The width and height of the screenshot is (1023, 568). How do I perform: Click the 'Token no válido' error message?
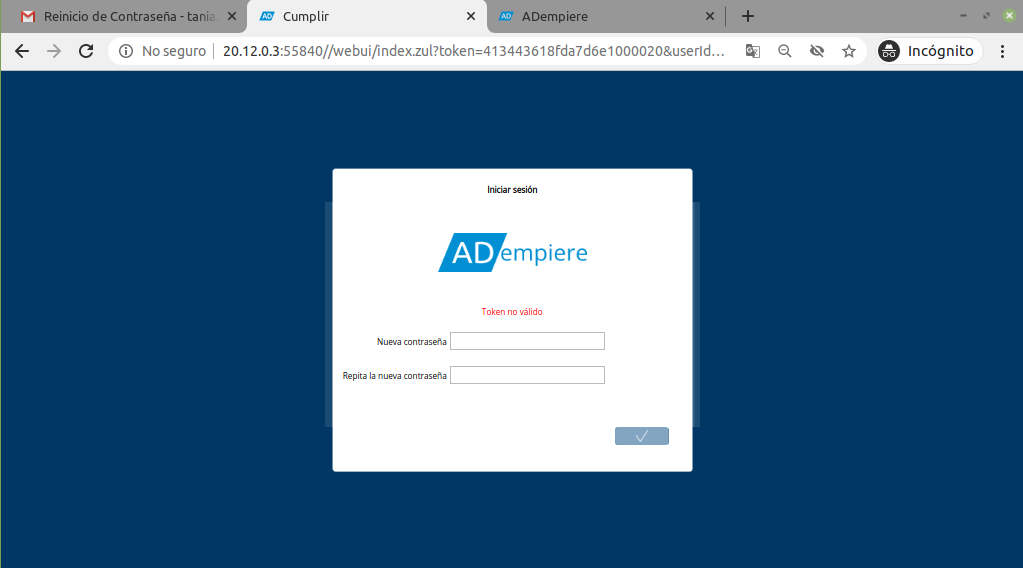pyautogui.click(x=512, y=312)
